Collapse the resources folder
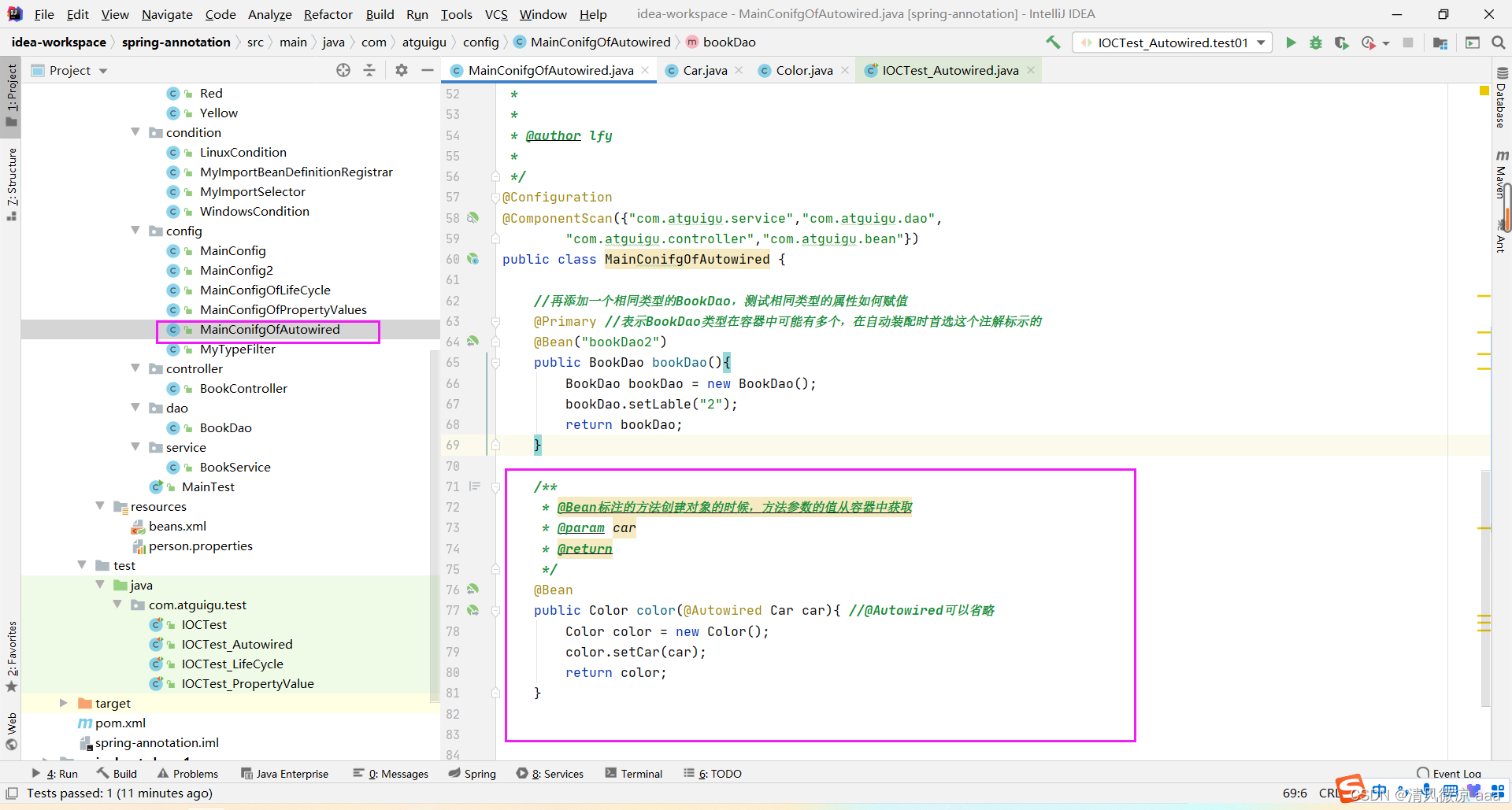1512x810 pixels. (100, 506)
